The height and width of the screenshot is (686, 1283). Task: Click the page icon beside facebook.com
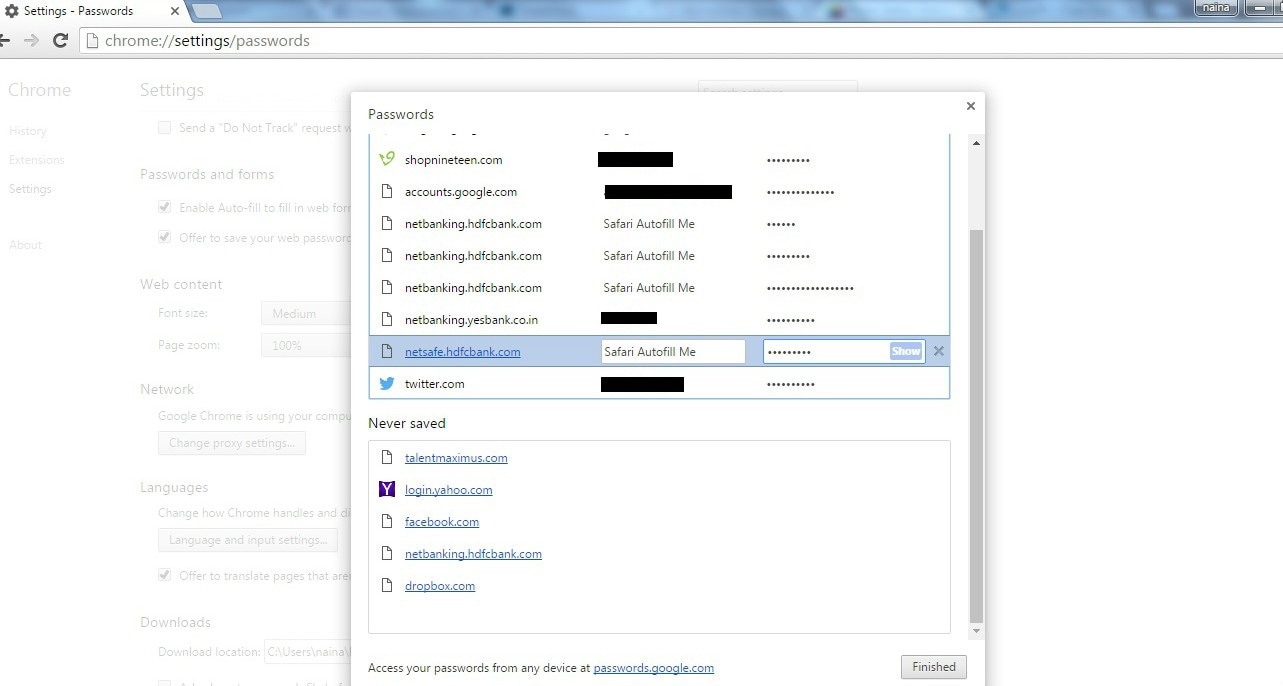click(x=387, y=522)
